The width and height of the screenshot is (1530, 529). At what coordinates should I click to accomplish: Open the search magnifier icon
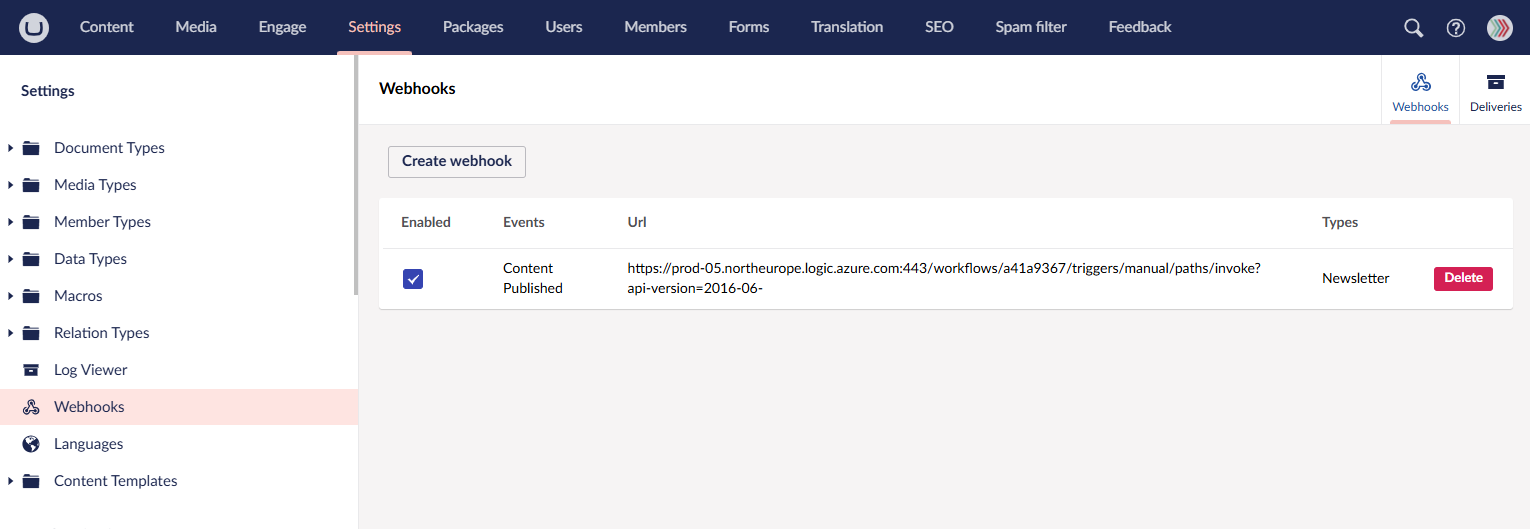1413,28
